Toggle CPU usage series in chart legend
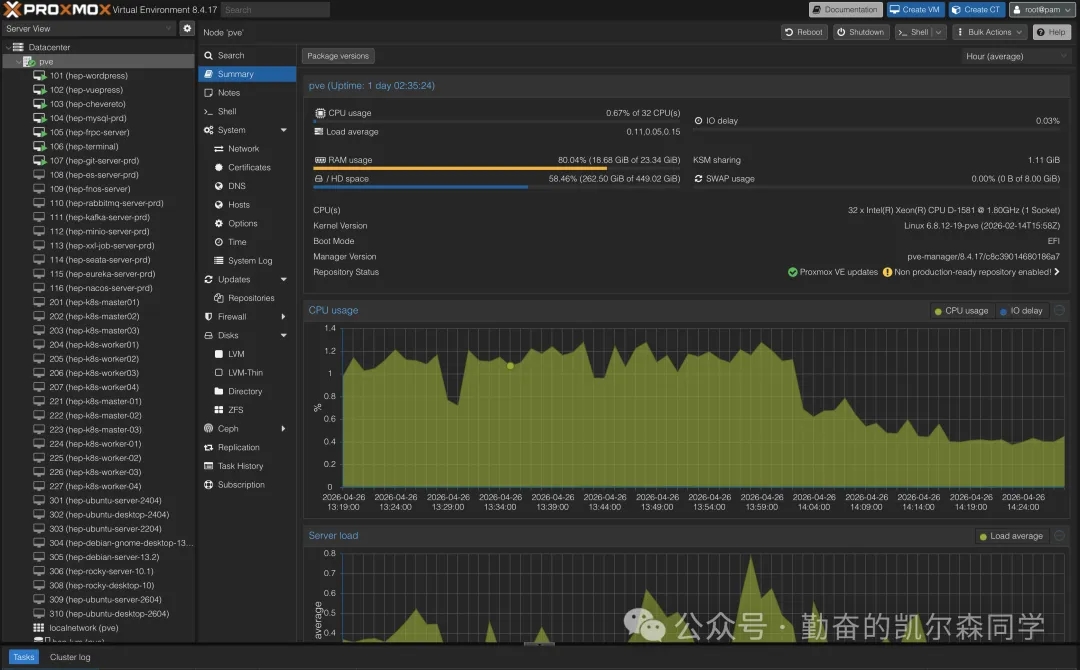This screenshot has height=670, width=1080. click(x=961, y=311)
